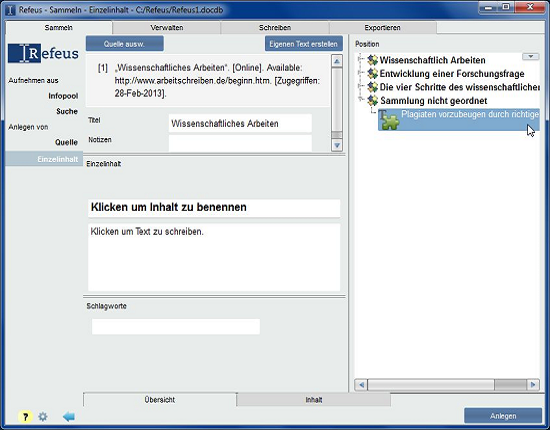
Task: Select Wissenschaftlich Arbeiten tree item
Action: pyautogui.click(x=432, y=60)
